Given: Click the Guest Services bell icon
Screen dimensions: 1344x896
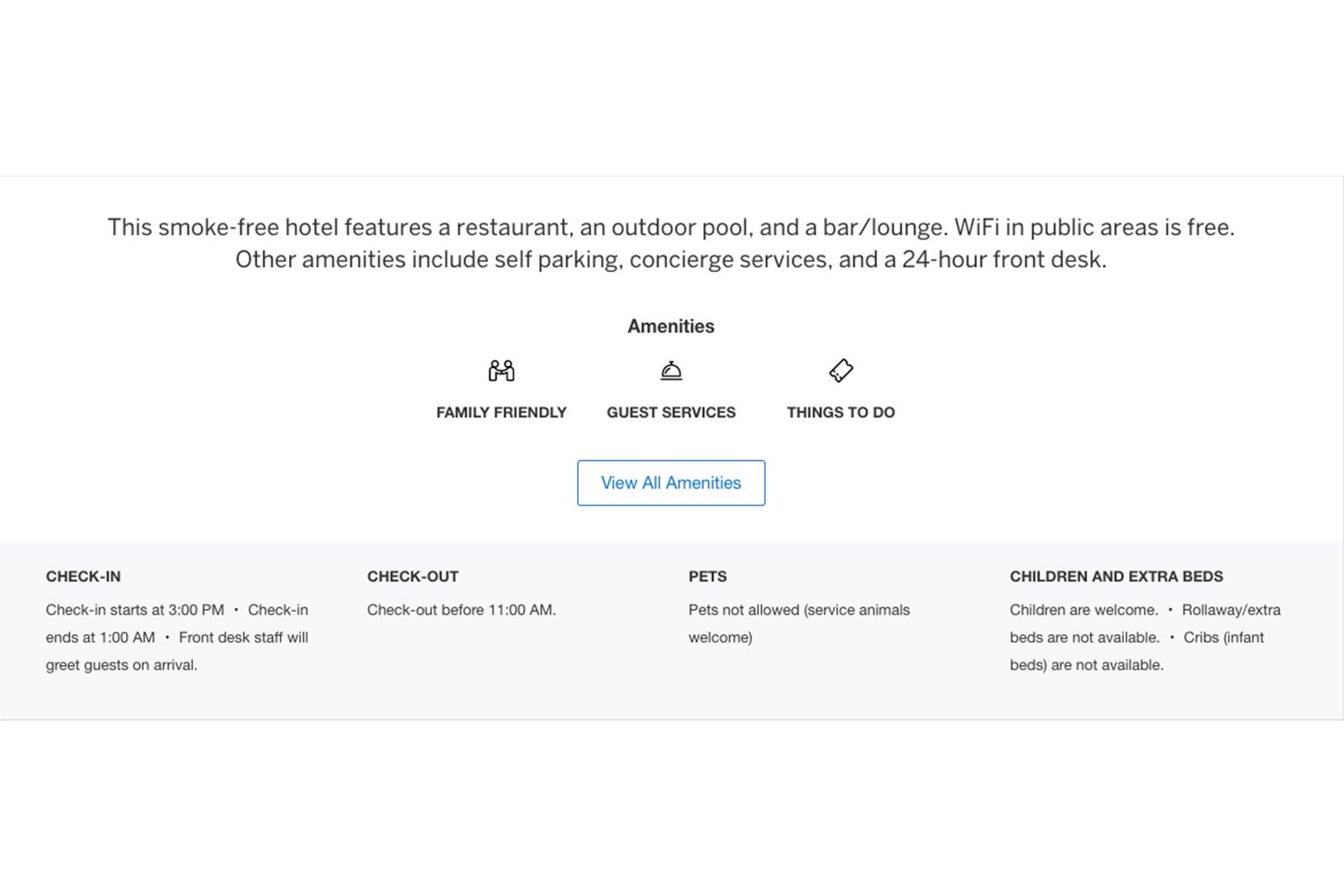Looking at the screenshot, I should pos(671,370).
